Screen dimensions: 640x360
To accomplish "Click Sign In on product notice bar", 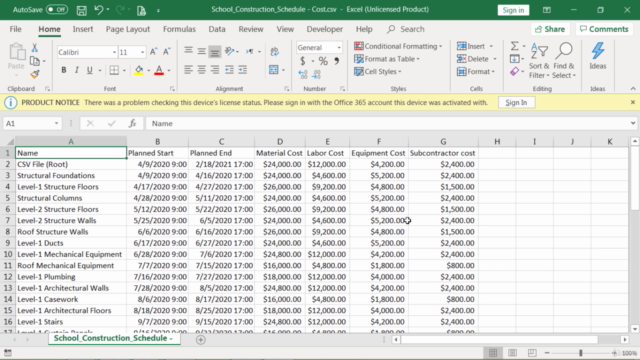I will [516, 102].
